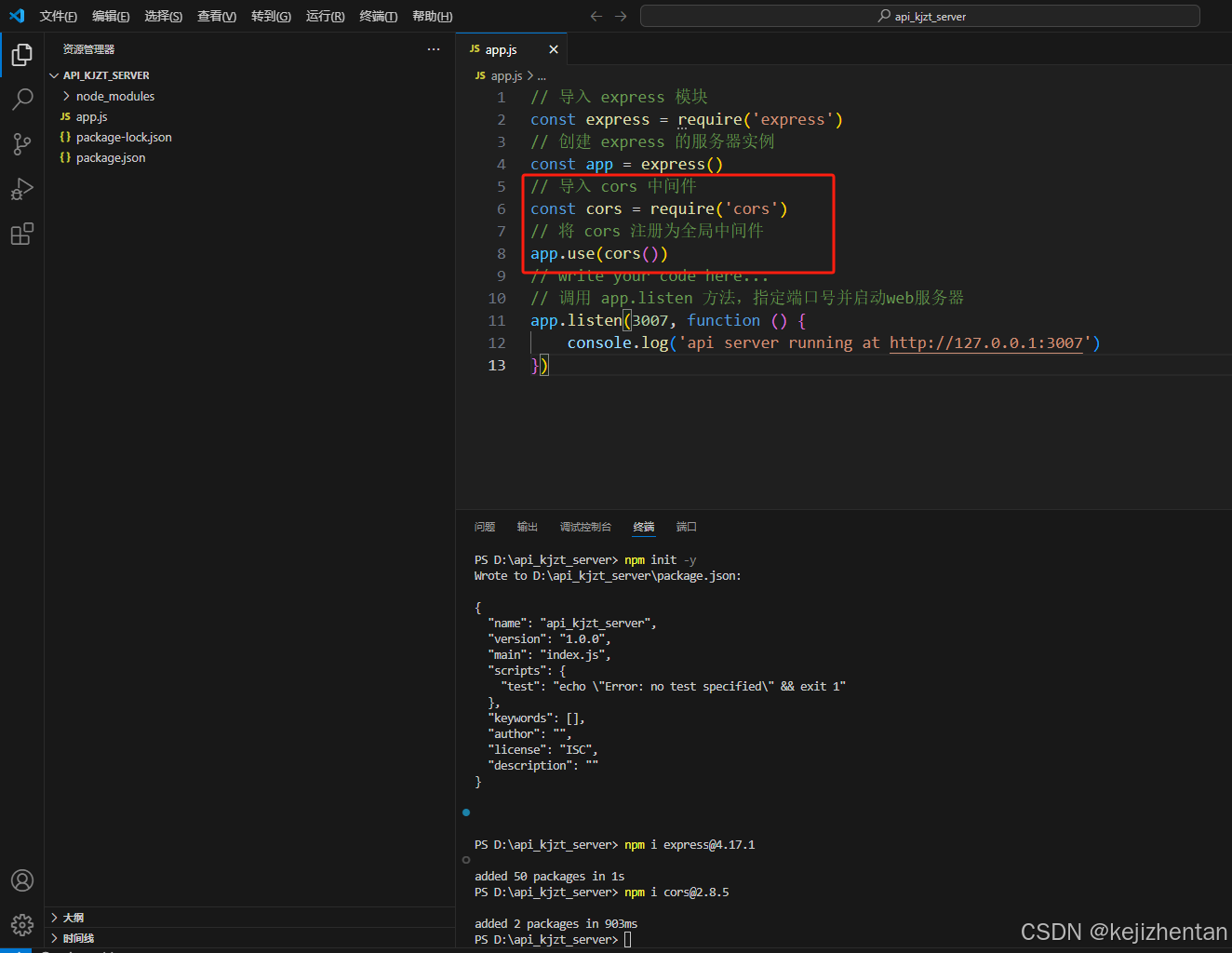
Task: Open the Search view in activity bar
Action: pos(22,99)
